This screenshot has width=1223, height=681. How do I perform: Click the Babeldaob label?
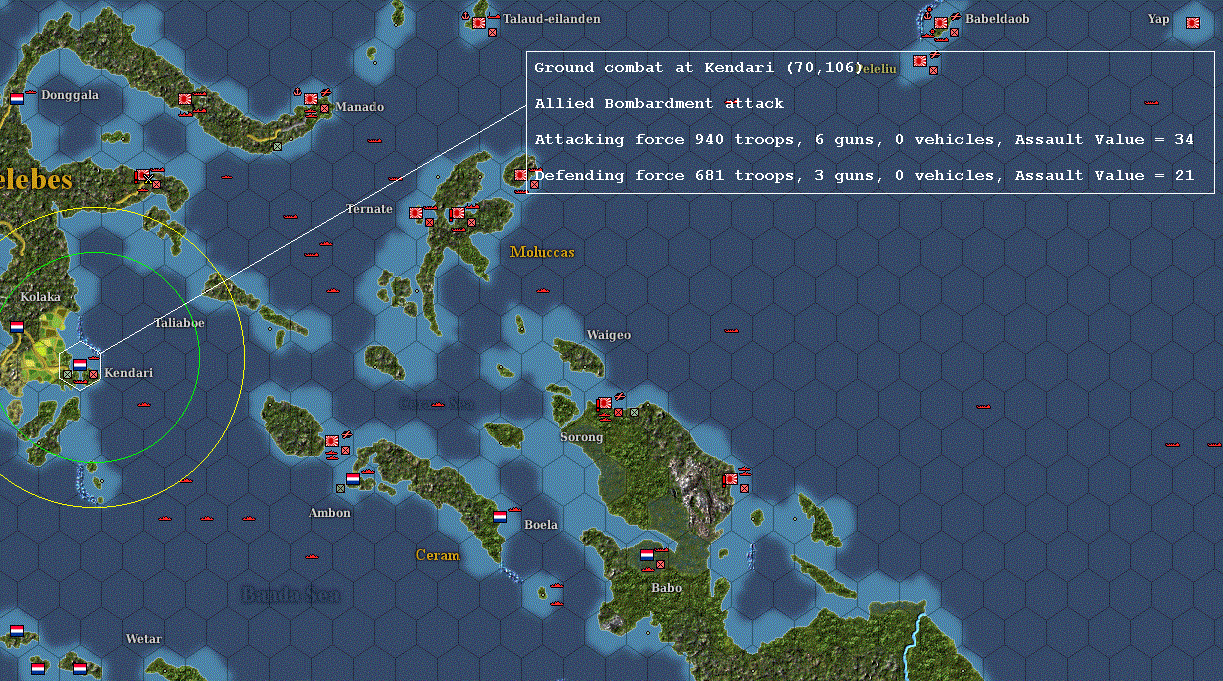click(x=997, y=19)
